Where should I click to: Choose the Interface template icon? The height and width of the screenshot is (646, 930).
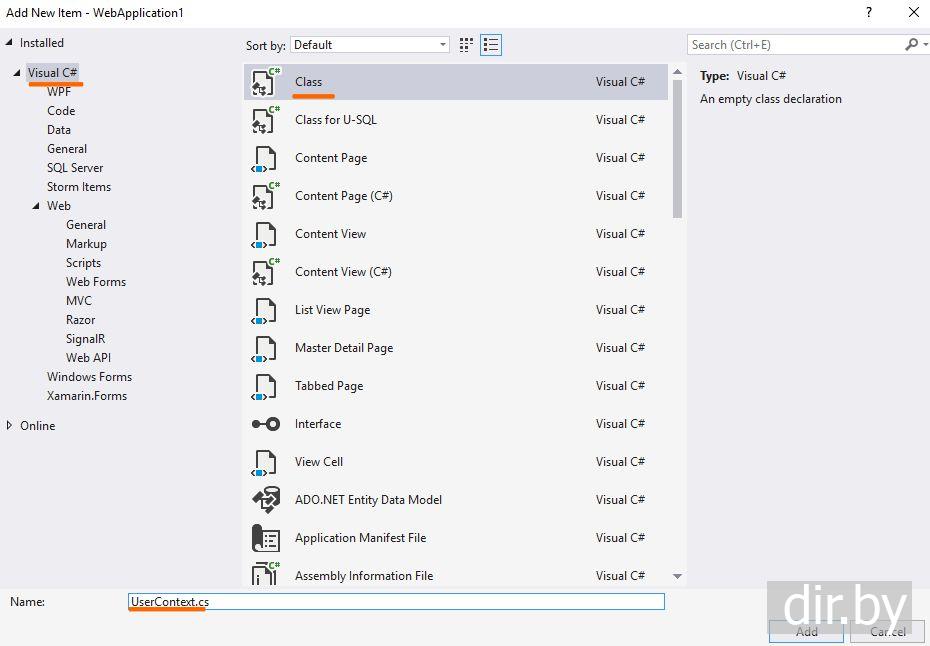click(265, 424)
